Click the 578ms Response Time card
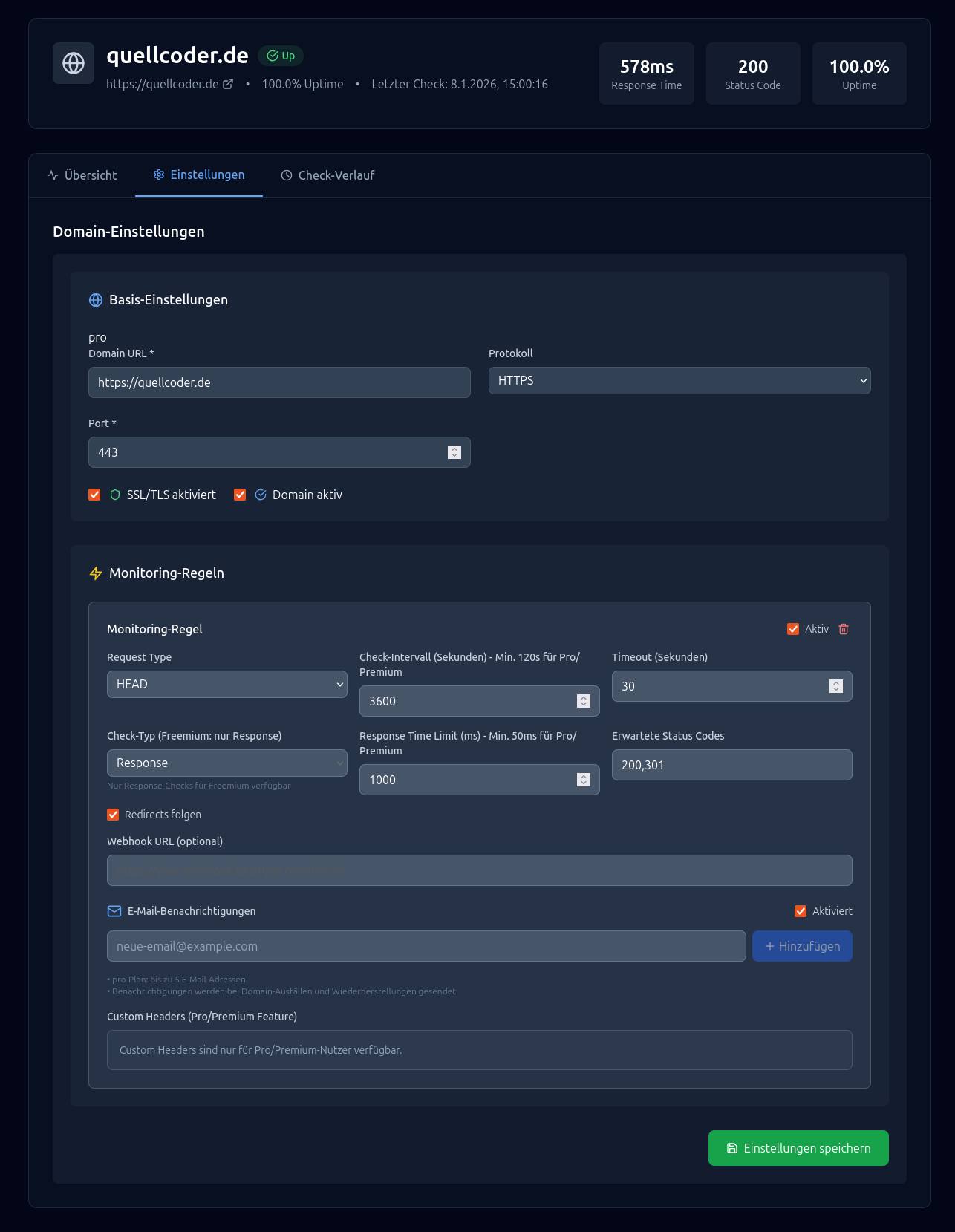955x1232 pixels. pos(647,74)
